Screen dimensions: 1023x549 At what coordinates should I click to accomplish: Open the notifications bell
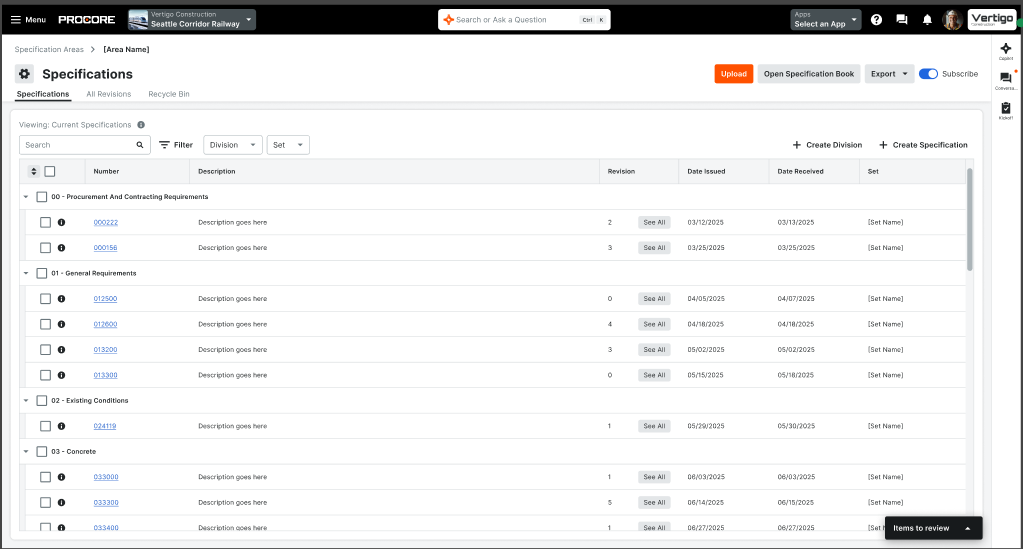tap(927, 20)
